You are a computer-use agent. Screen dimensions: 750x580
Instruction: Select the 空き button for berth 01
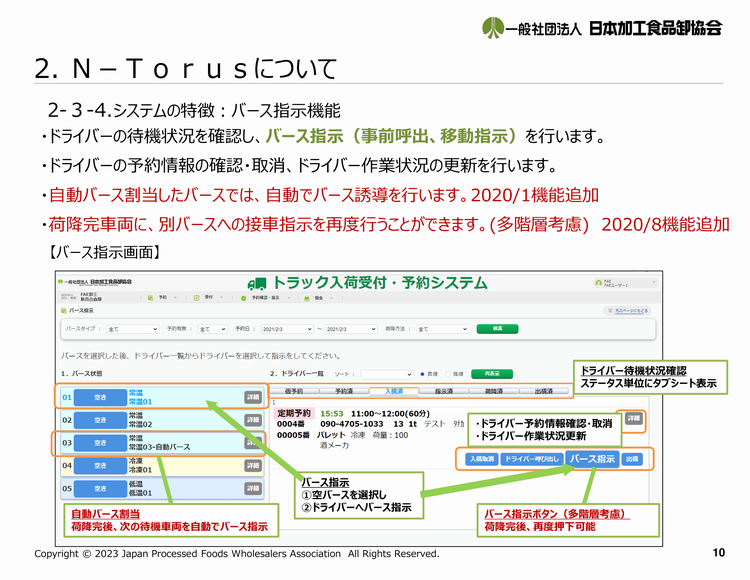click(100, 397)
